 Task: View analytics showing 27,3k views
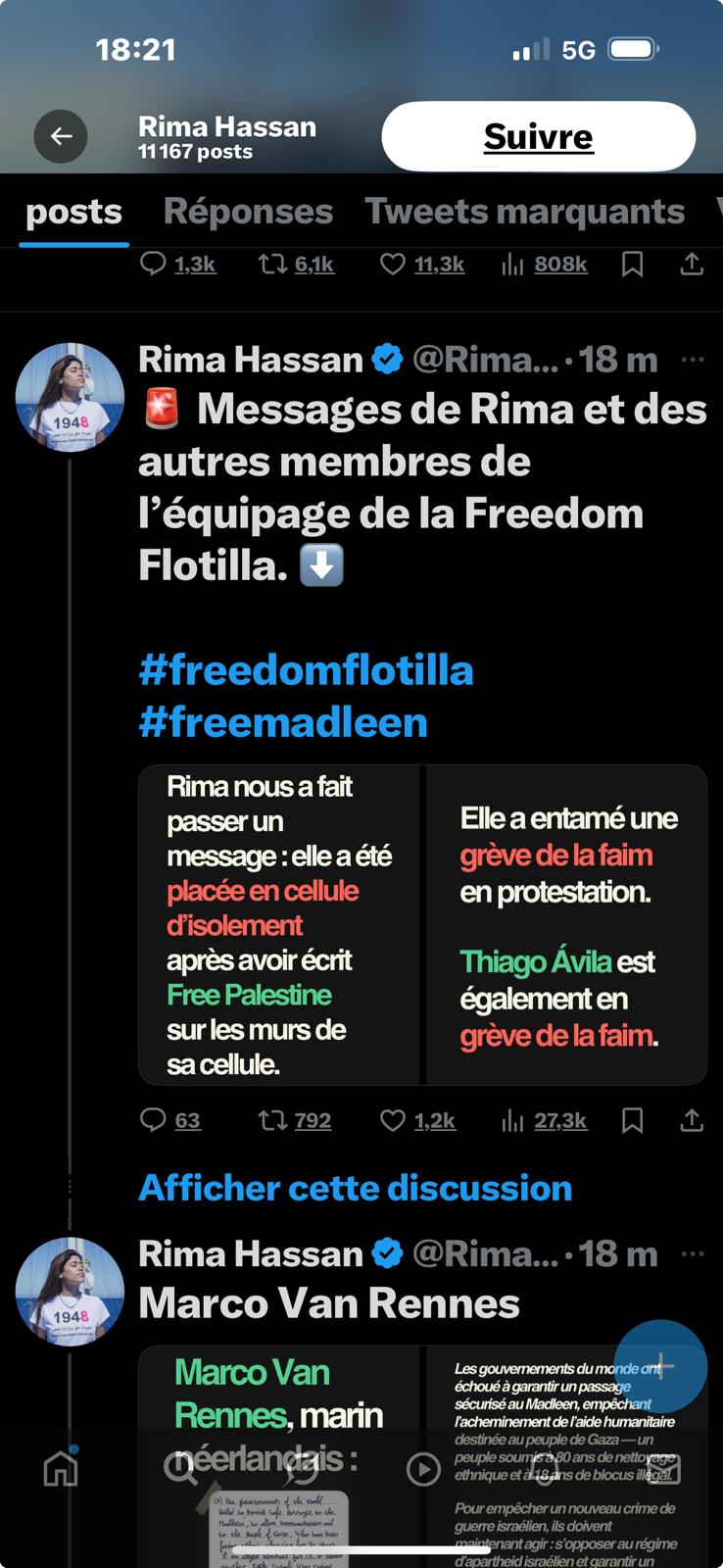545,1120
